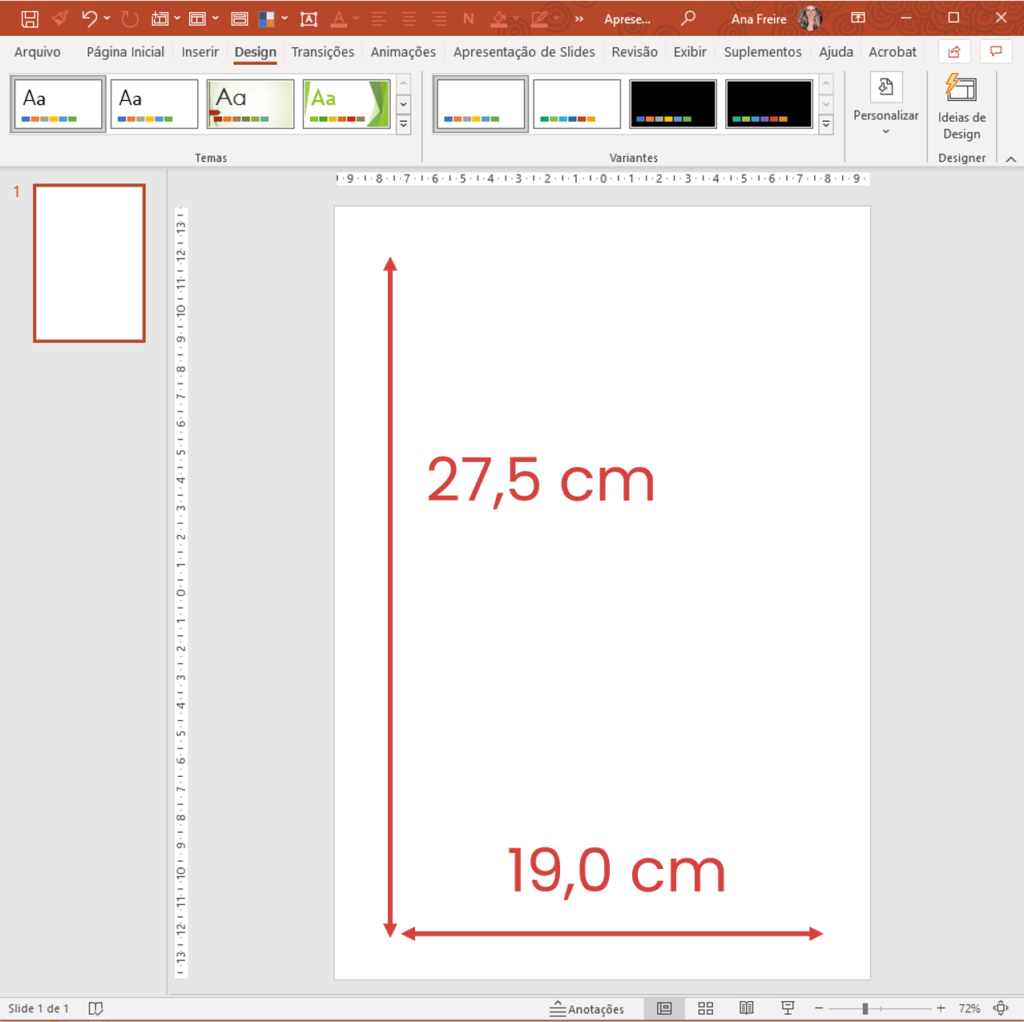Collapse the ribbon with chevron
Screen dimensions: 1024x1022
coord(1010,159)
